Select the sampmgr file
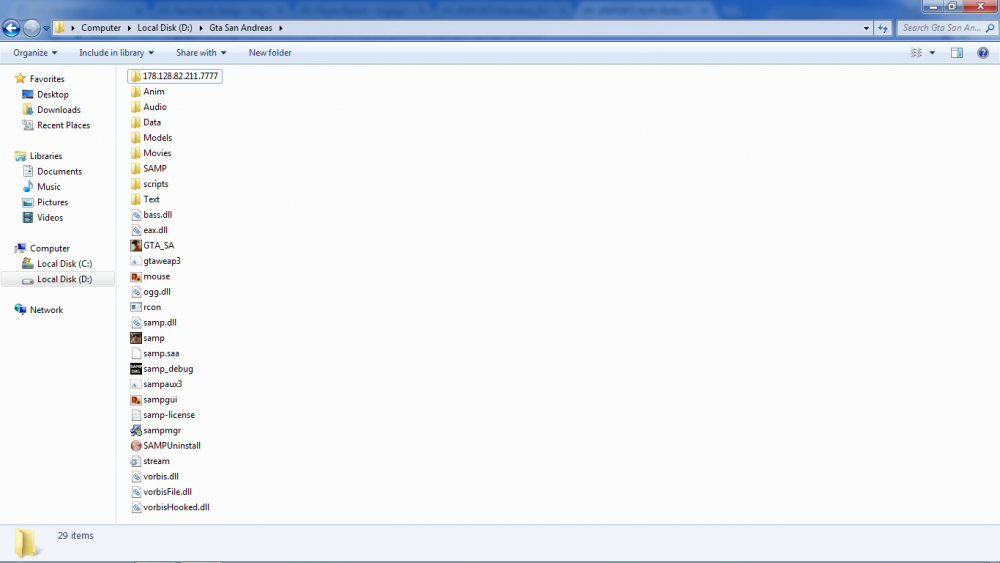This screenshot has width=1000, height=563. pyautogui.click(x=156, y=430)
